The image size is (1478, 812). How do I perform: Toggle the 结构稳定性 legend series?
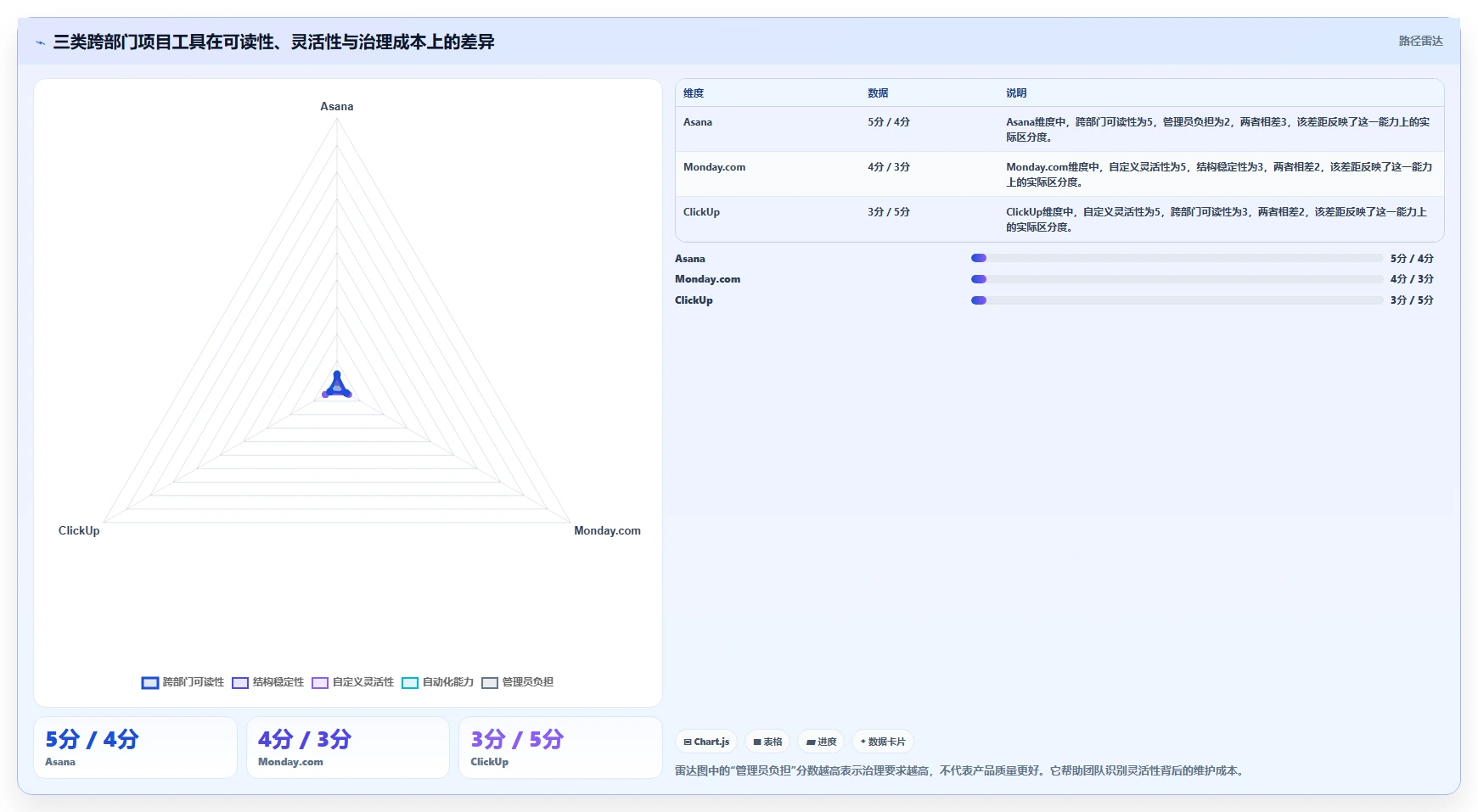point(267,682)
